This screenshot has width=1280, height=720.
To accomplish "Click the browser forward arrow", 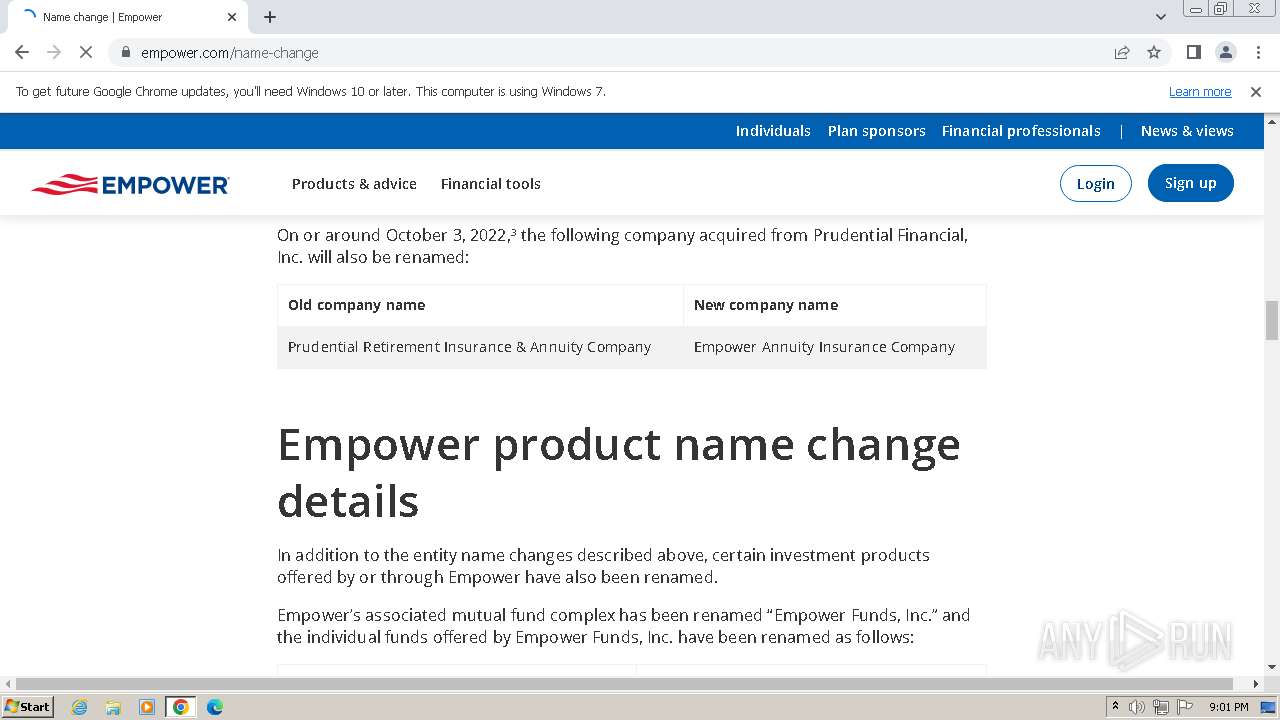I will (x=54, y=52).
